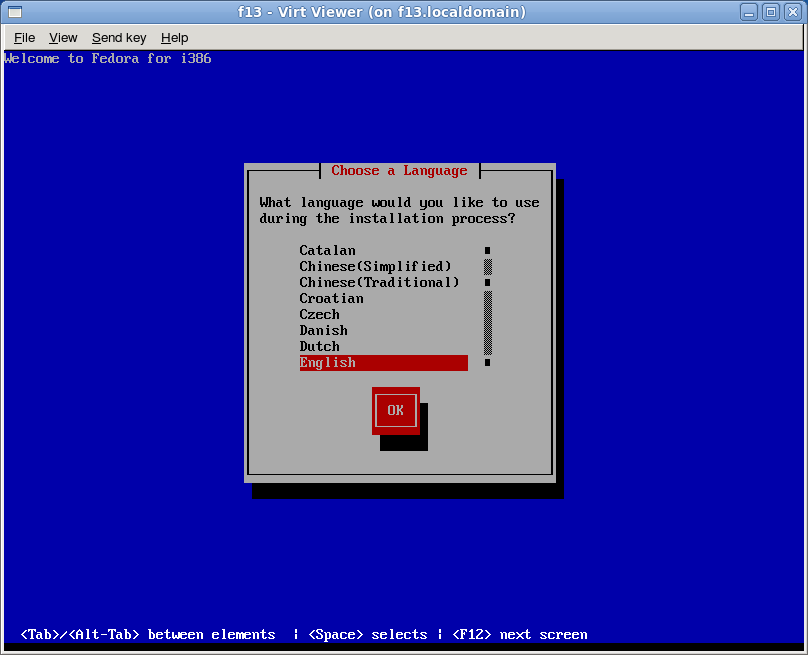Viewport: 808px width, 655px height.
Task: Click the OK button in language dialog
Action: [396, 411]
